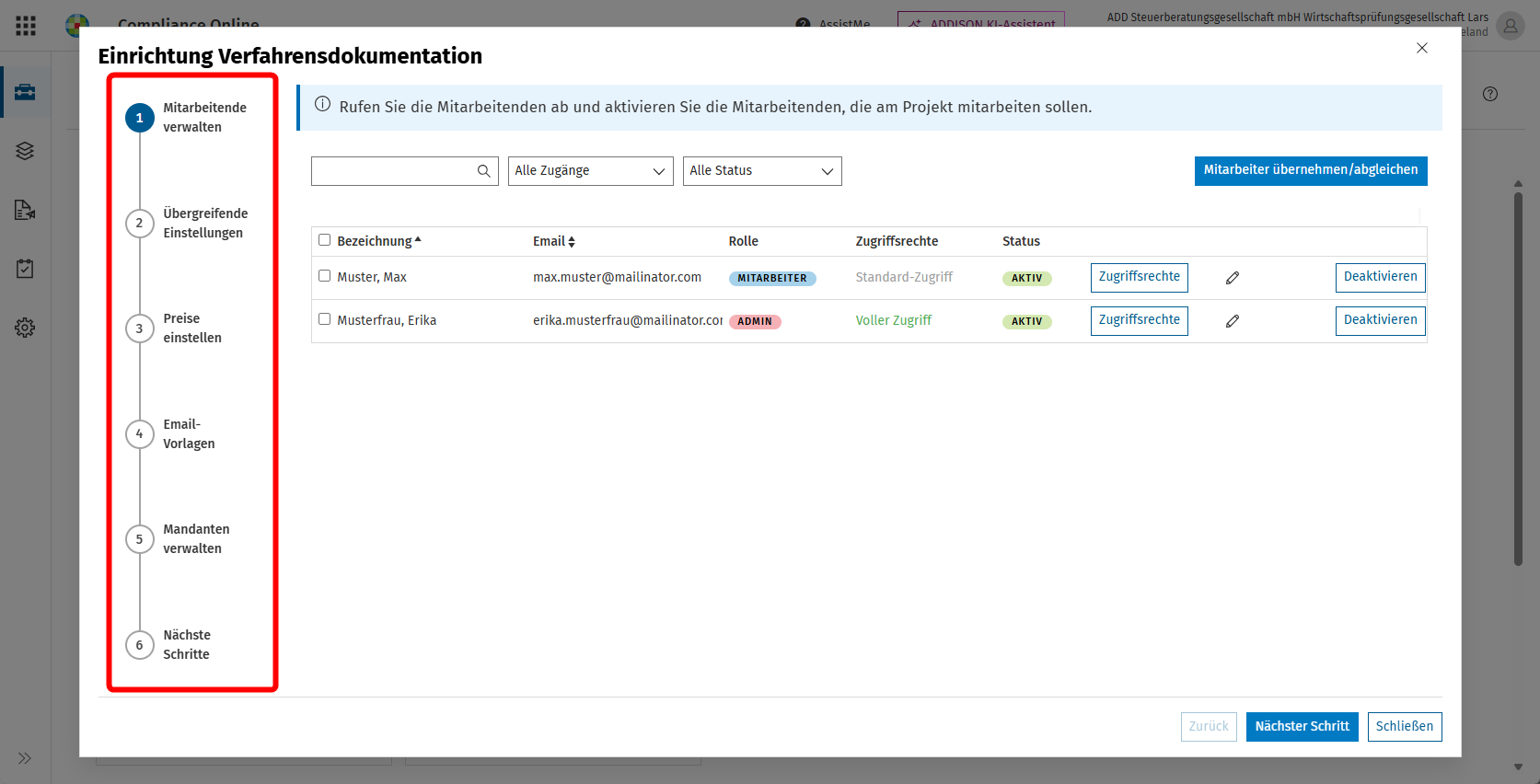The width and height of the screenshot is (1540, 784).
Task: Click the search magnifier icon
Action: coord(483,171)
